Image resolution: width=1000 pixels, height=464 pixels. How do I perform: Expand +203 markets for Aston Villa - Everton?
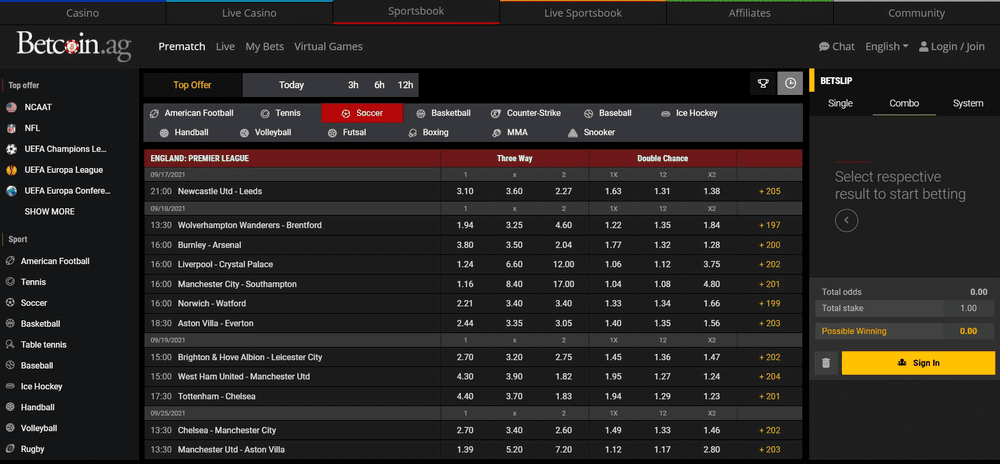pyautogui.click(x=769, y=323)
